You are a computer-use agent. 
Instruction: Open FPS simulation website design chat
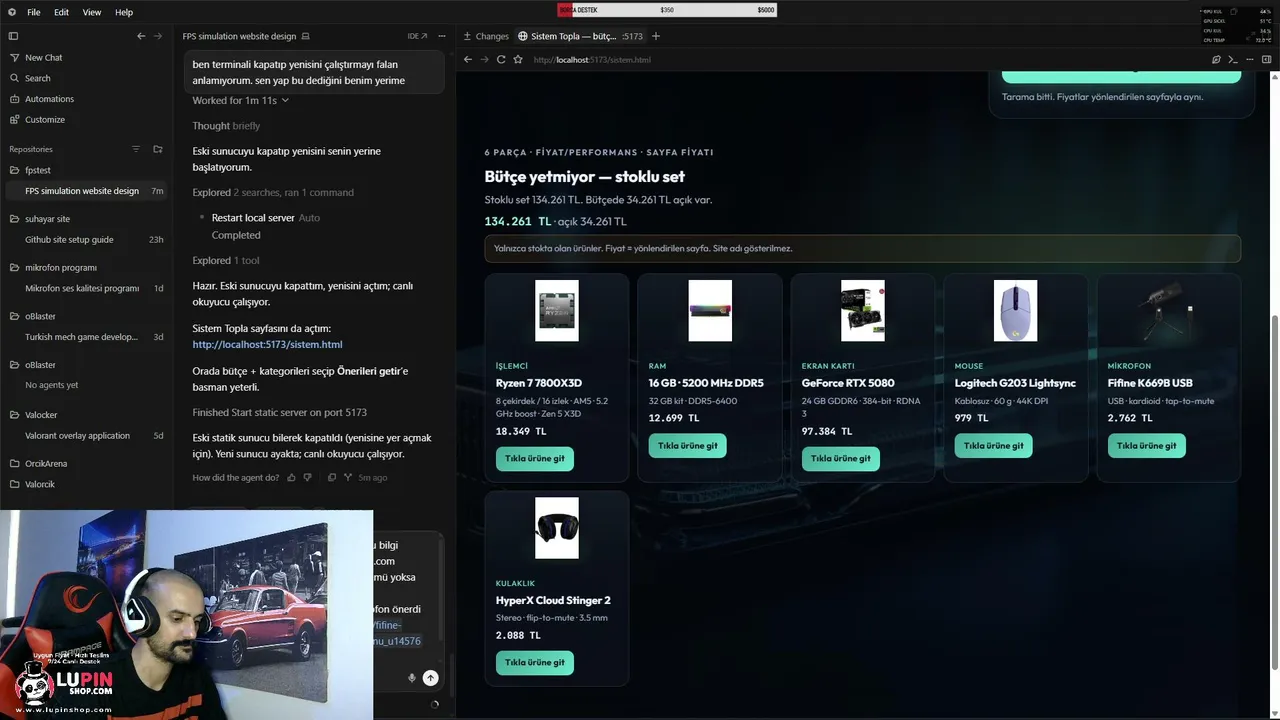(86, 191)
